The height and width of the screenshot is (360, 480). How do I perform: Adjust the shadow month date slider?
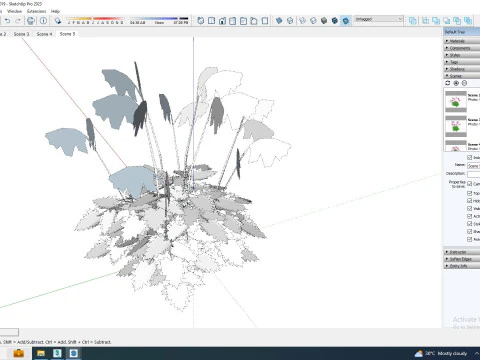click(x=96, y=20)
